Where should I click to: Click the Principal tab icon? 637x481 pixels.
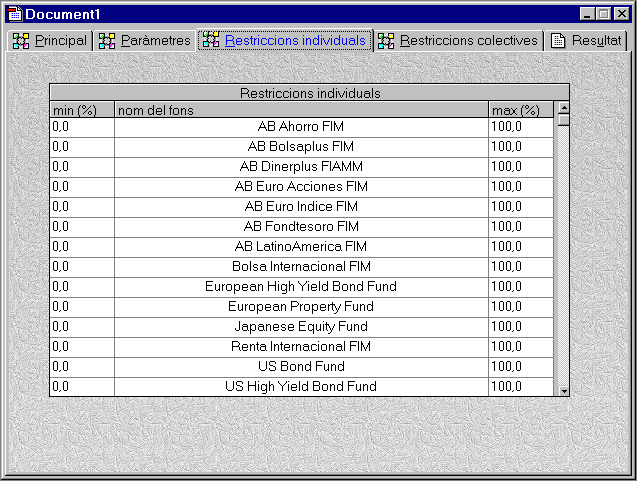21,41
